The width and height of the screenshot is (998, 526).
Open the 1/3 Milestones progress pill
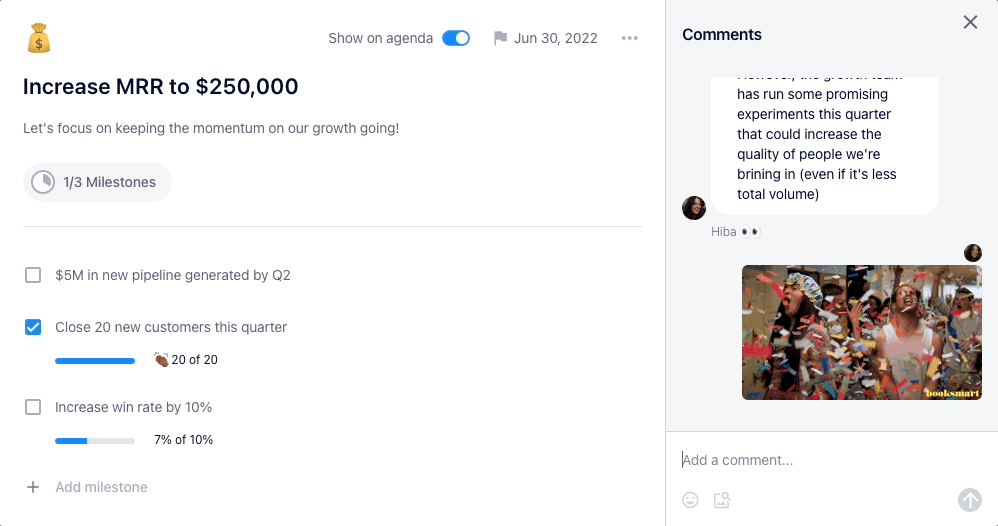point(97,182)
